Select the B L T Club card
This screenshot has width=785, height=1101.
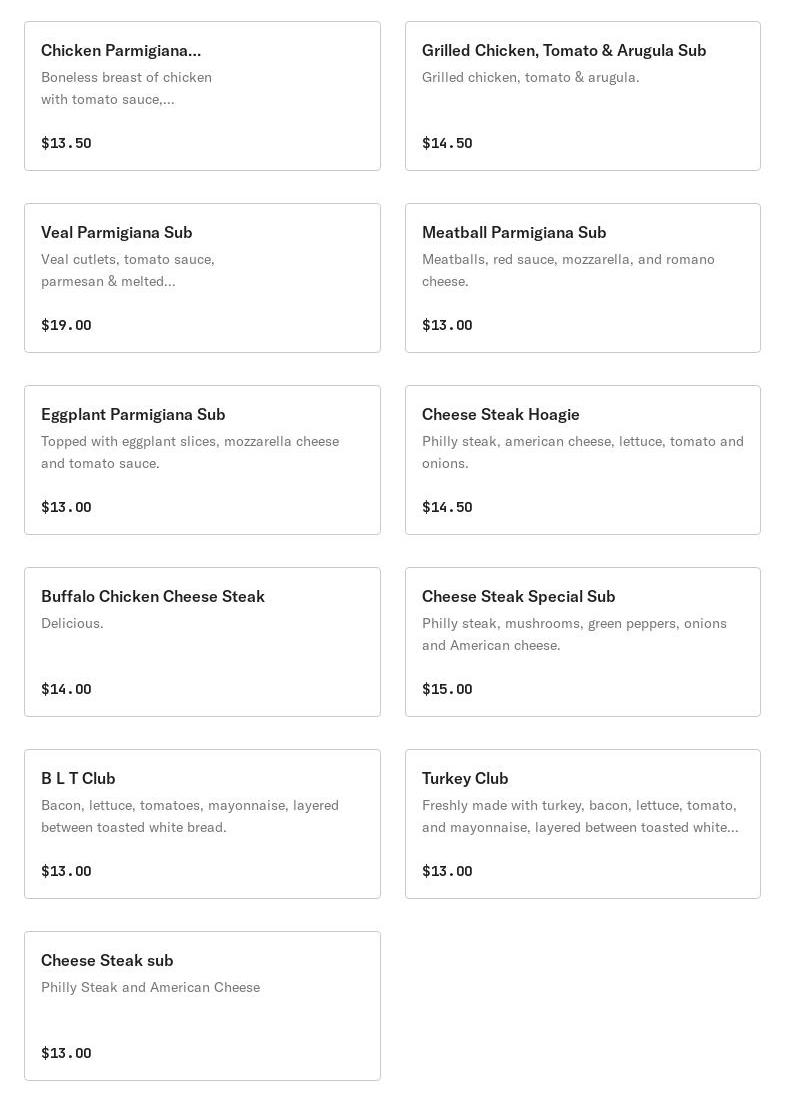point(202,823)
